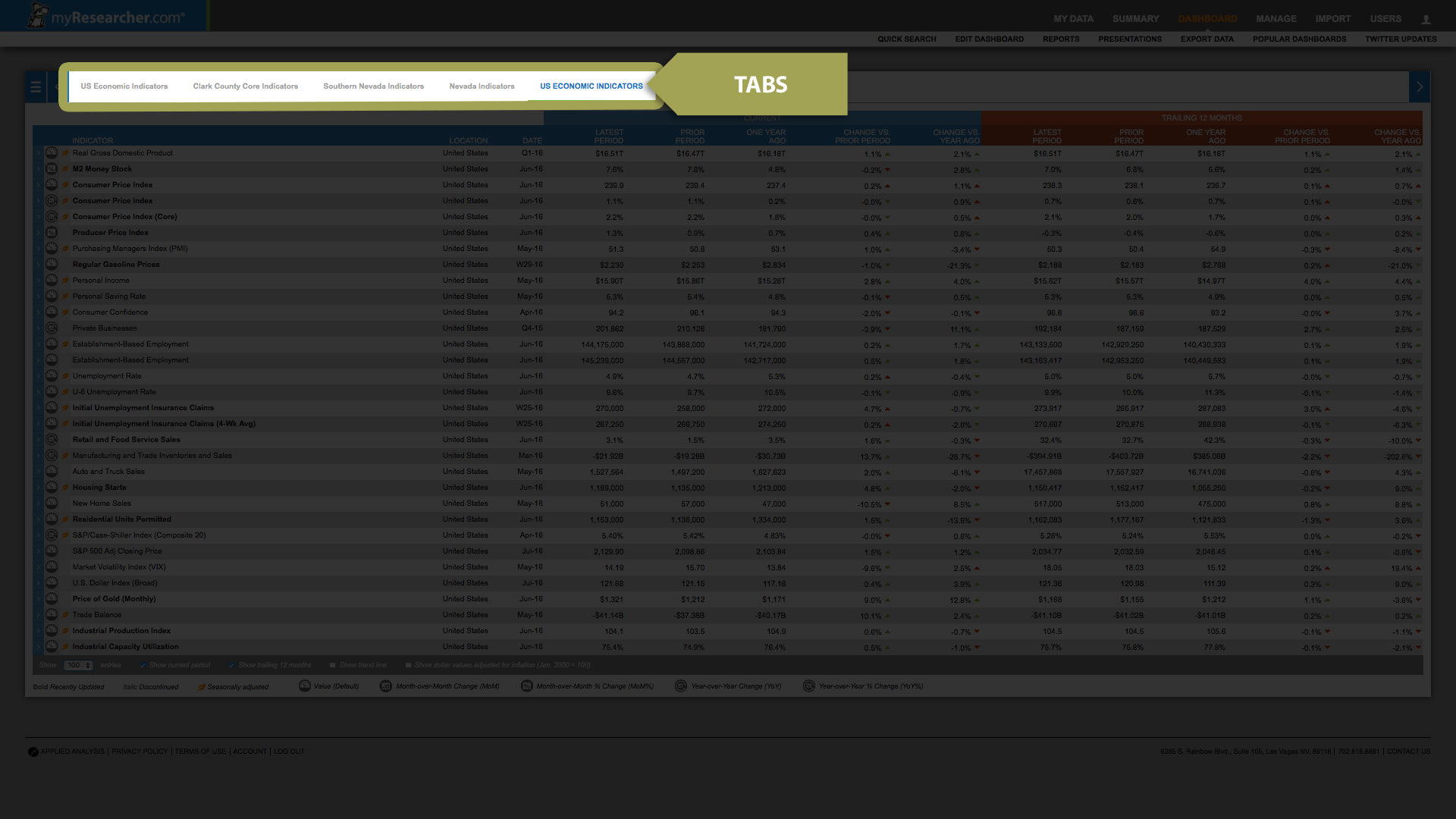Open the TWITTER UPDATES link
This screenshot has height=819, width=1456.
(1401, 39)
